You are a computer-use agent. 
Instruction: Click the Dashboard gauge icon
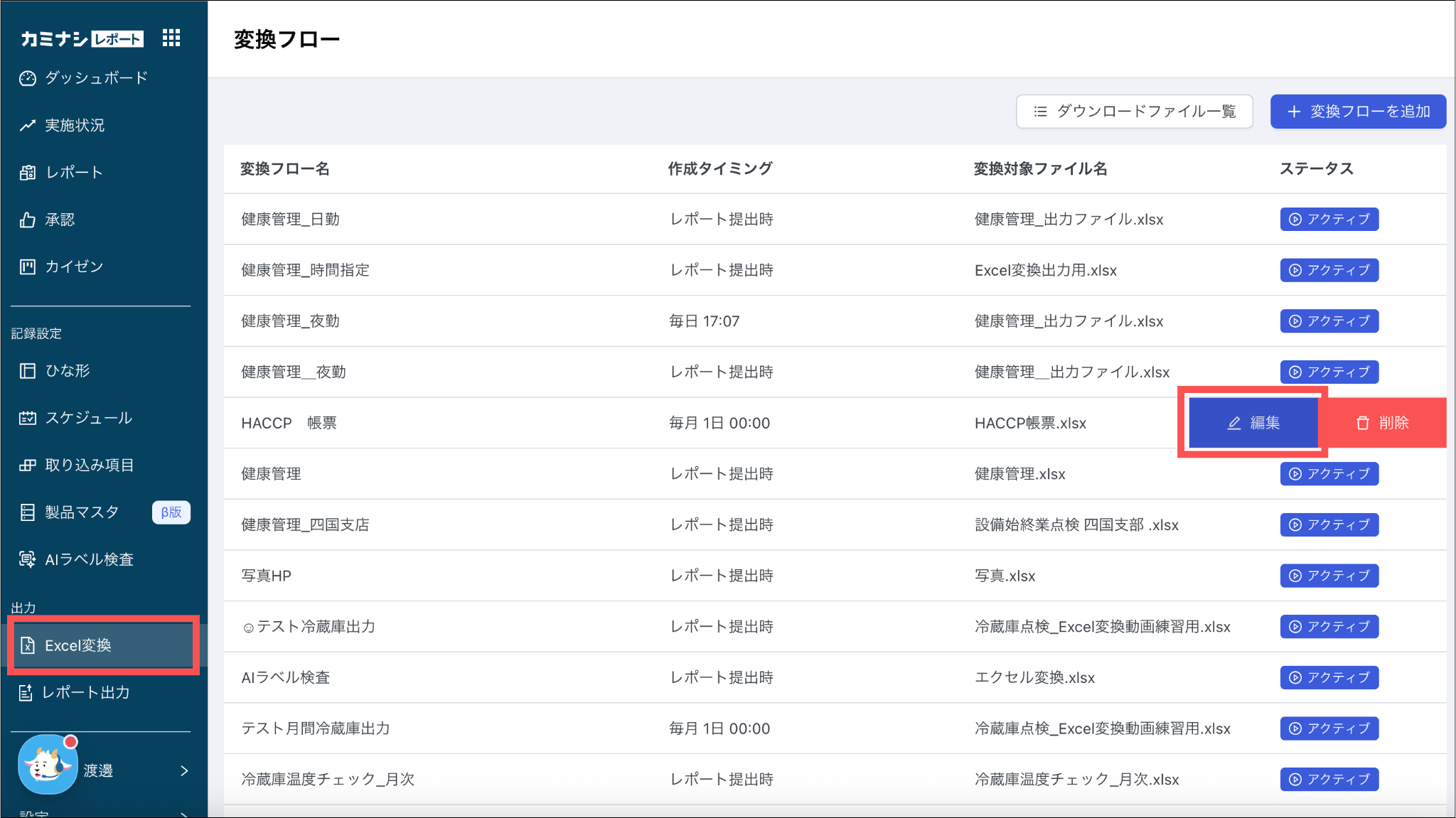click(28, 78)
